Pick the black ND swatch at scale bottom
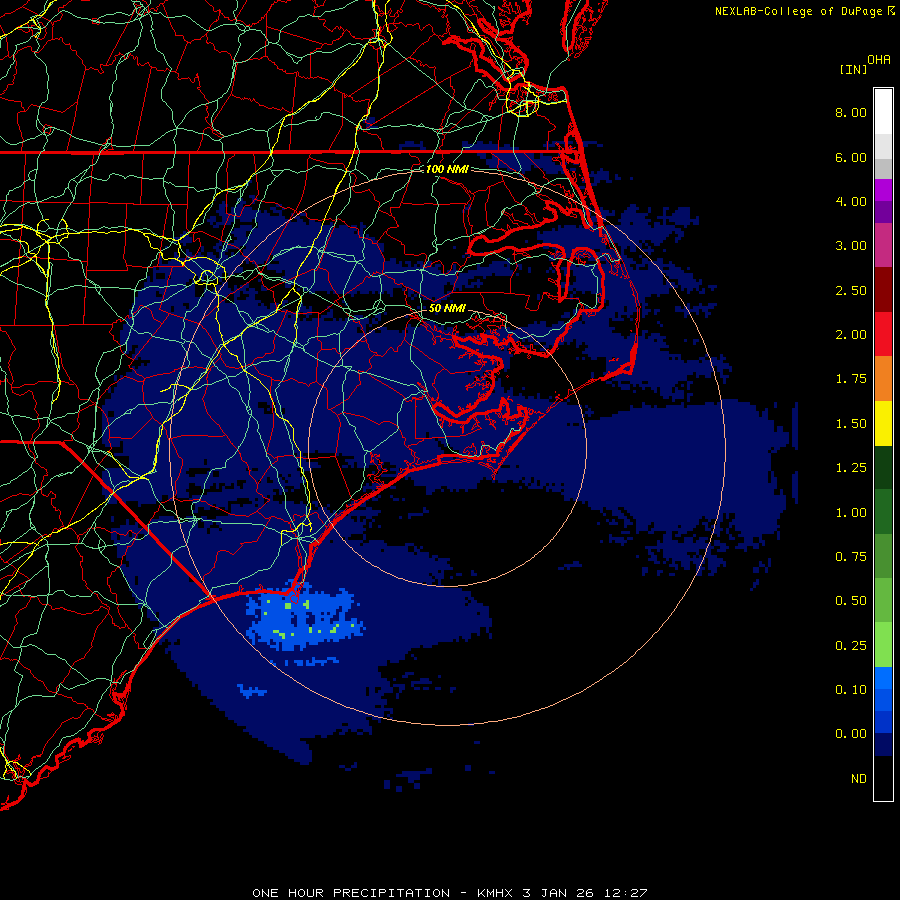 pyautogui.click(x=883, y=778)
